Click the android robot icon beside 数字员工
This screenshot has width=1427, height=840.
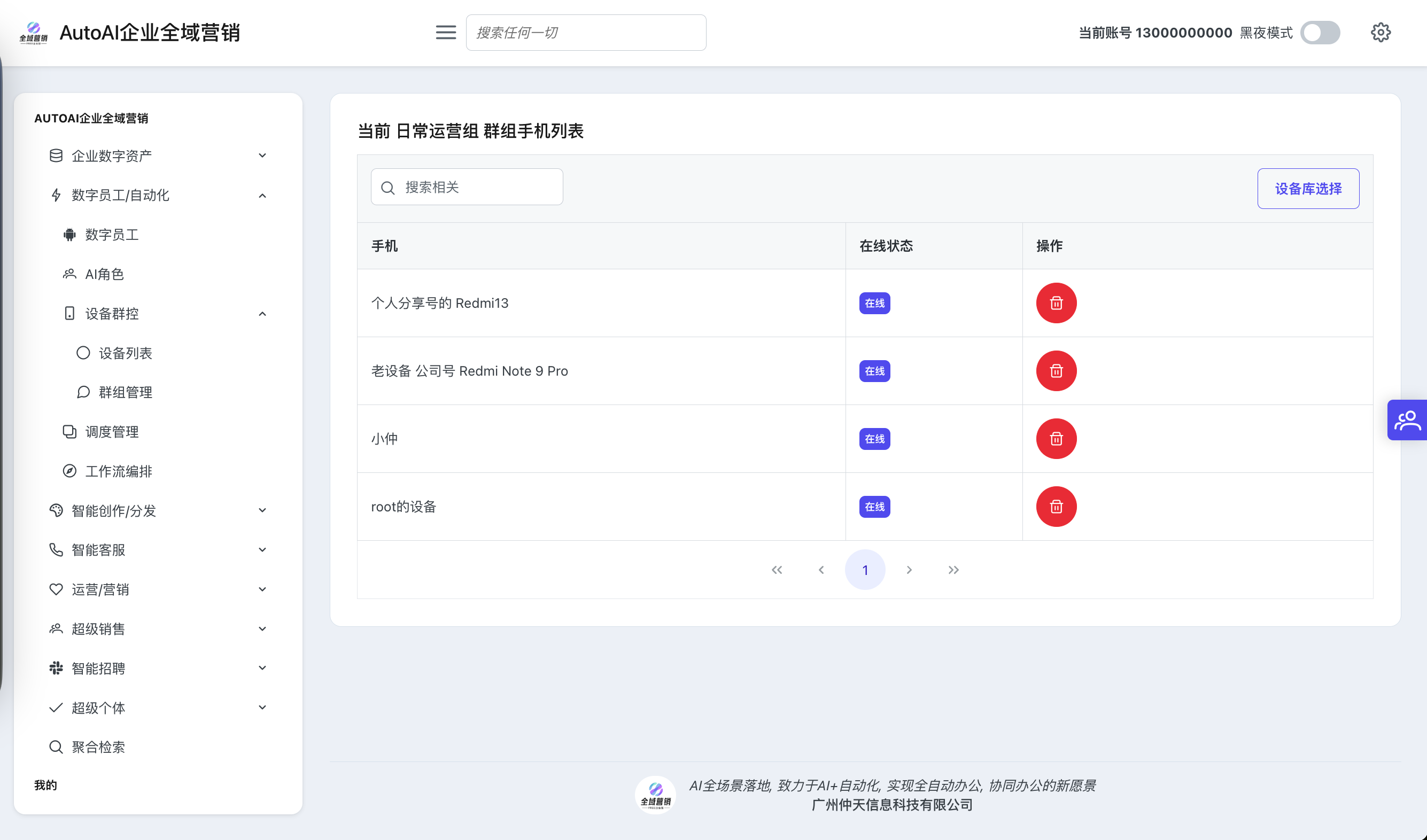(x=69, y=235)
